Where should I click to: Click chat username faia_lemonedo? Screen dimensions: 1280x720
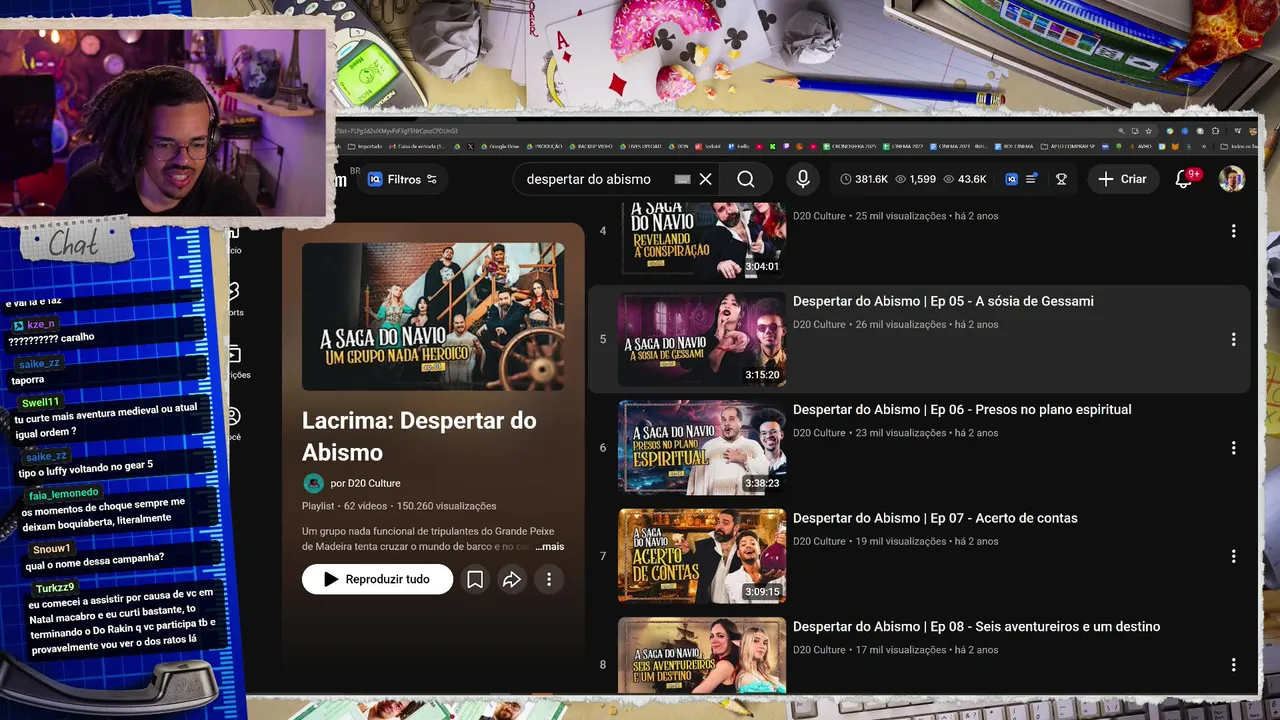click(x=63, y=494)
